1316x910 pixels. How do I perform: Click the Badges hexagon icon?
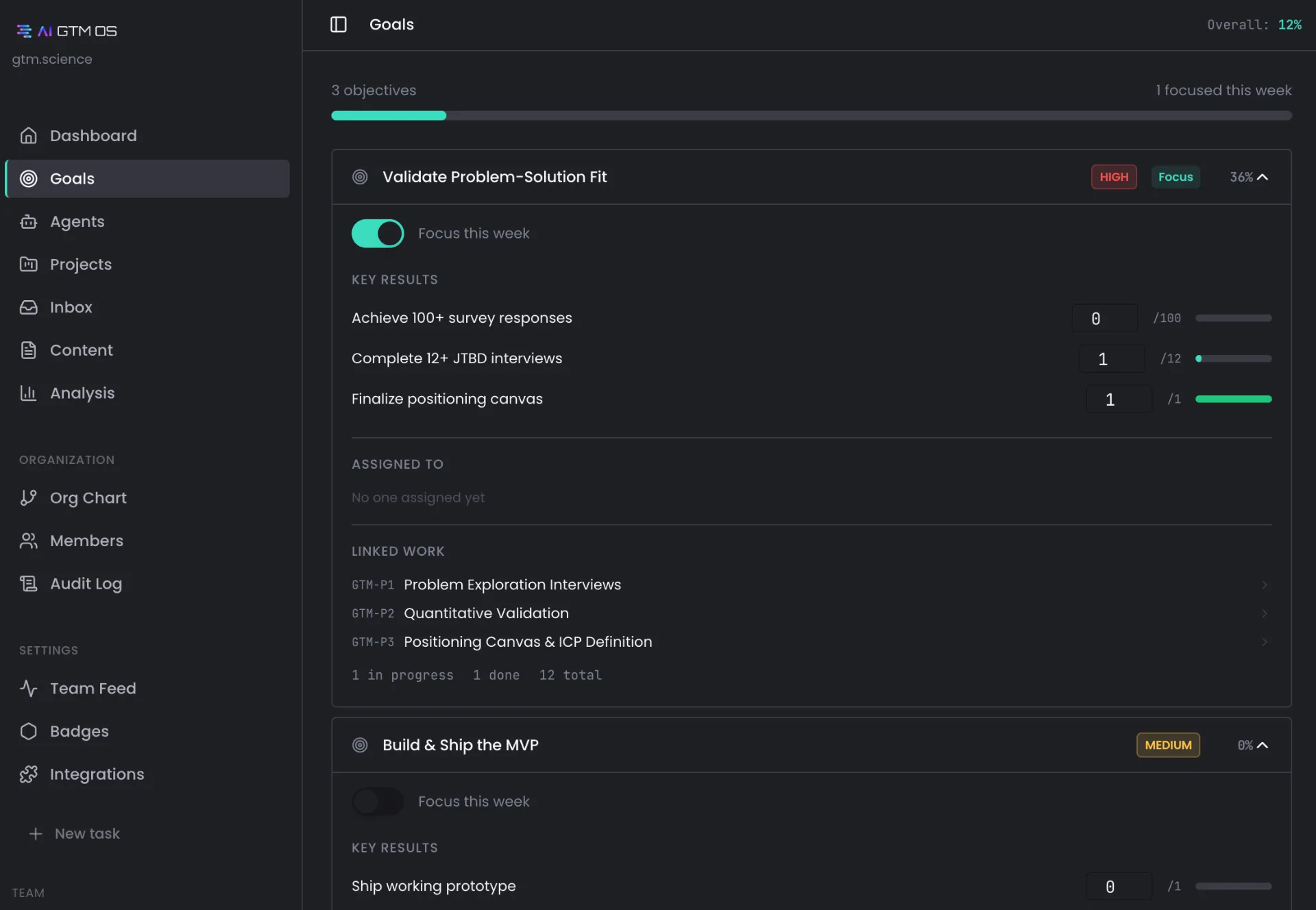point(28,731)
